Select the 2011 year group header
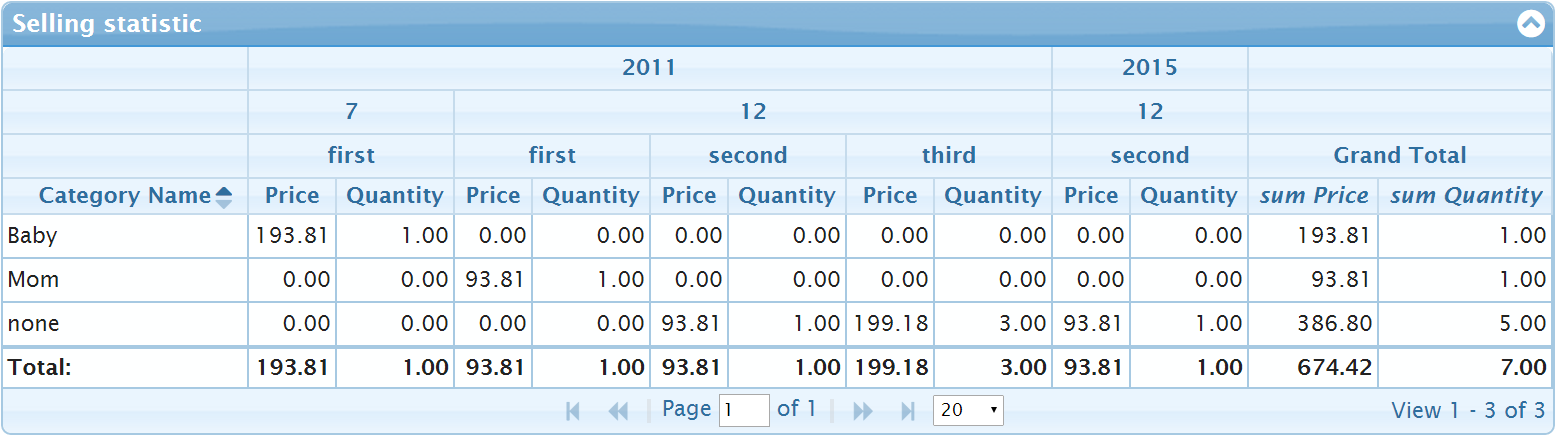Screen dimensions: 1555x436 coord(649,68)
